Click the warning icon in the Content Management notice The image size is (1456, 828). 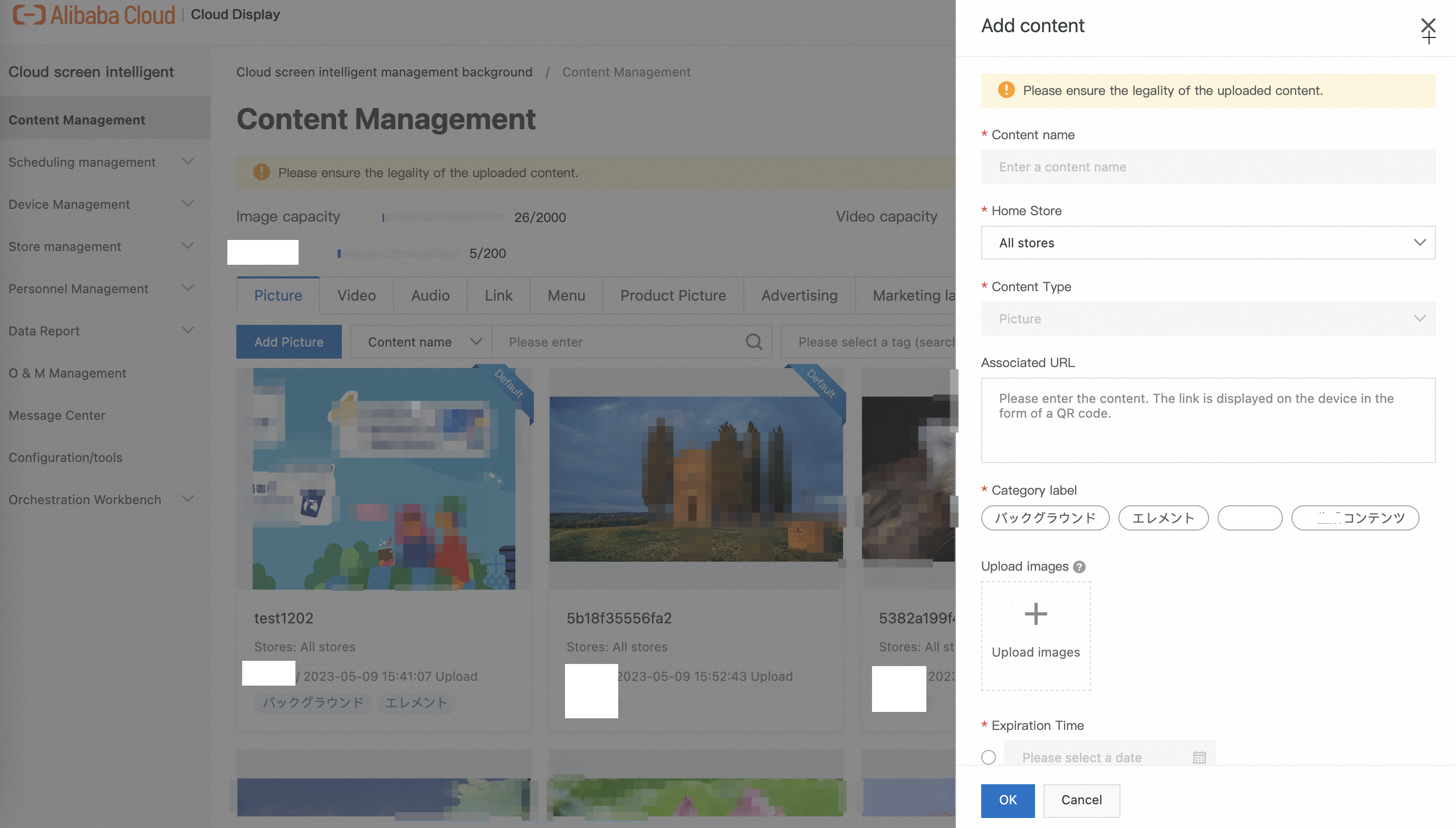[x=261, y=172]
